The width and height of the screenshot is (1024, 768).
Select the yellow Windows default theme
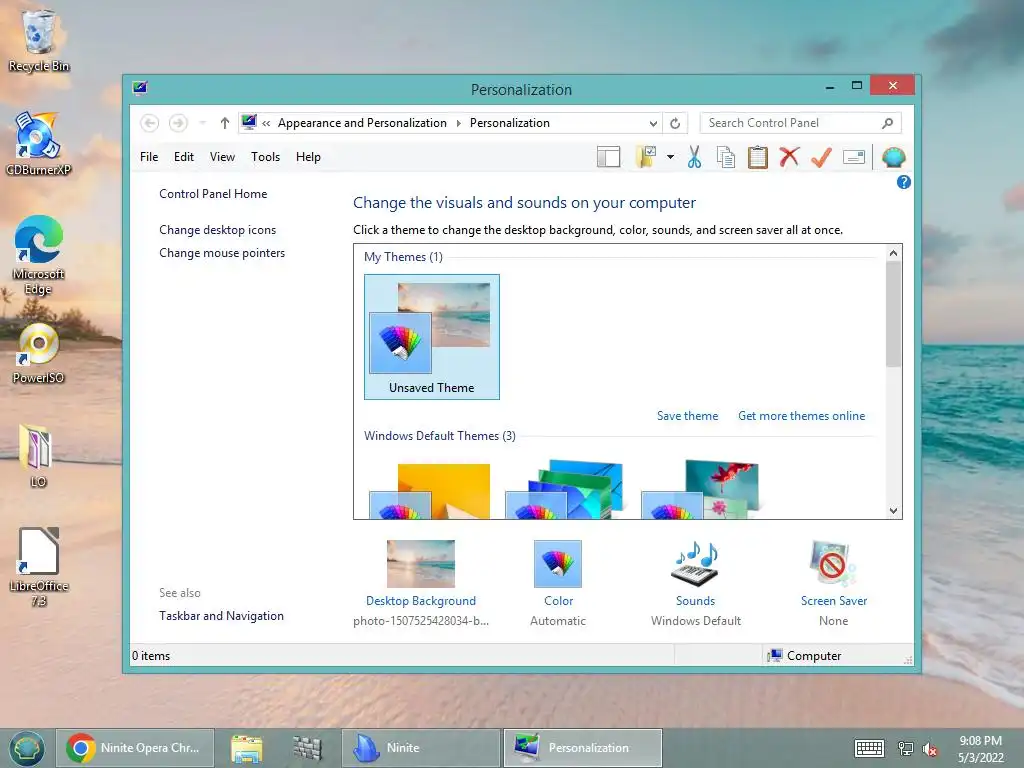tap(430, 491)
